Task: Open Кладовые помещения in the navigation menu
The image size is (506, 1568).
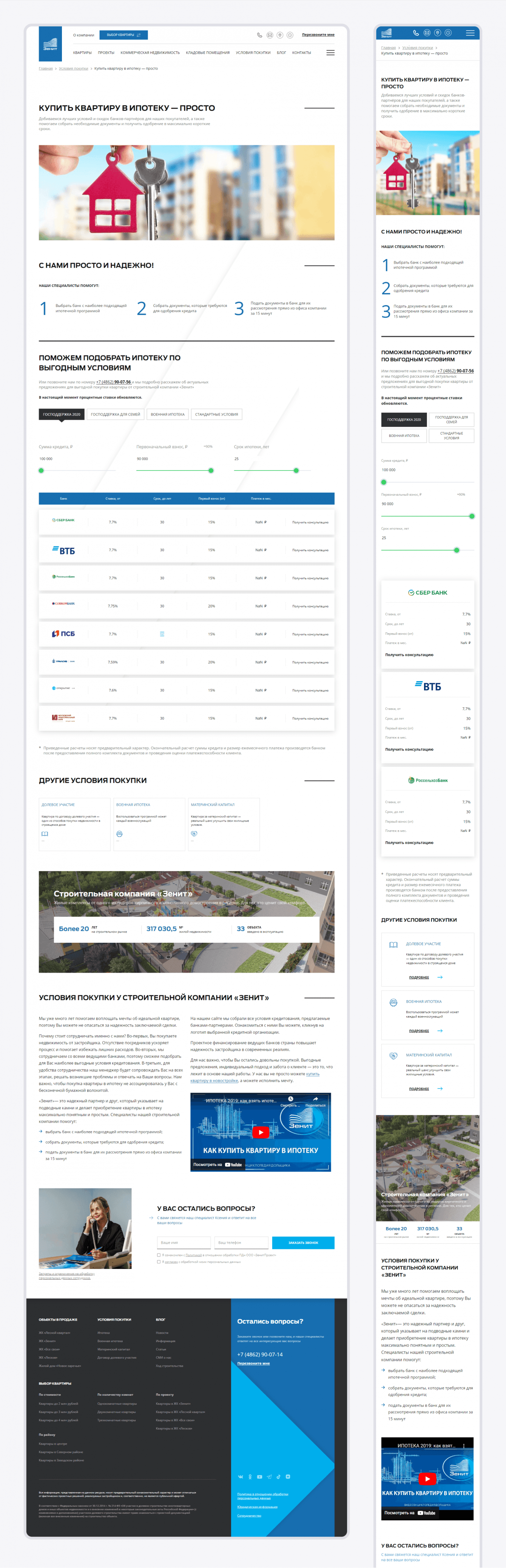Action: [208, 53]
